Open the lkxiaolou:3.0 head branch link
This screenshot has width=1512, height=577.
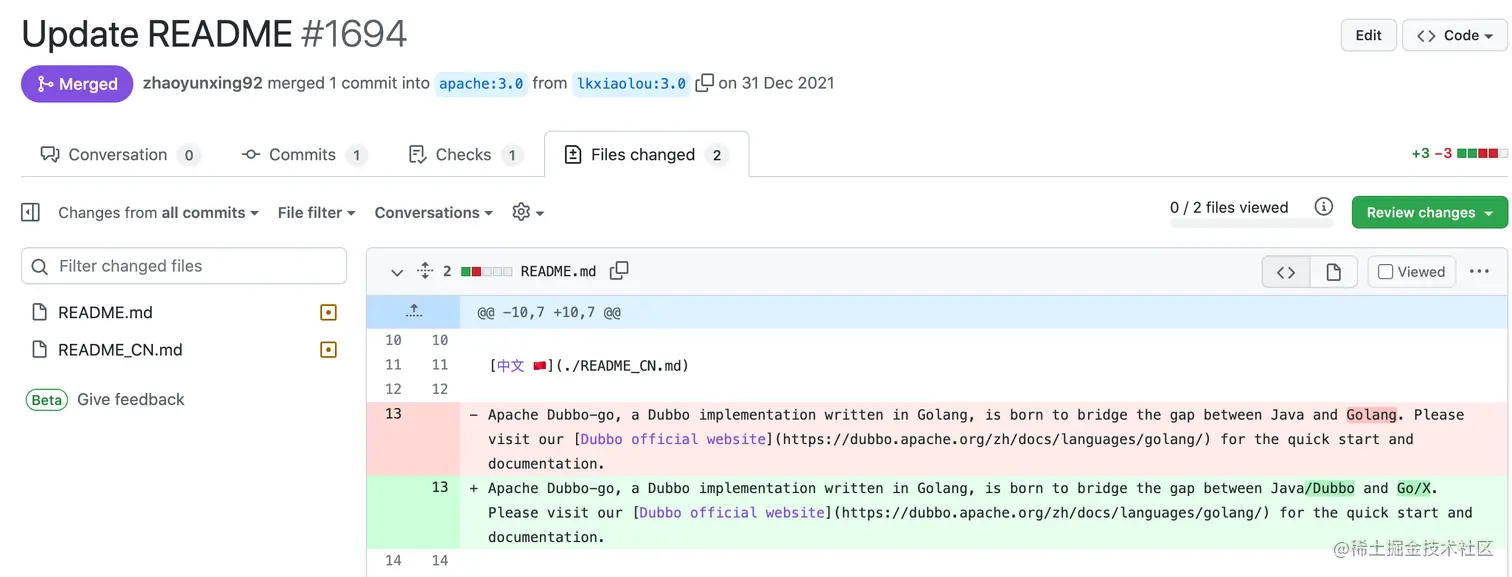[x=631, y=84]
